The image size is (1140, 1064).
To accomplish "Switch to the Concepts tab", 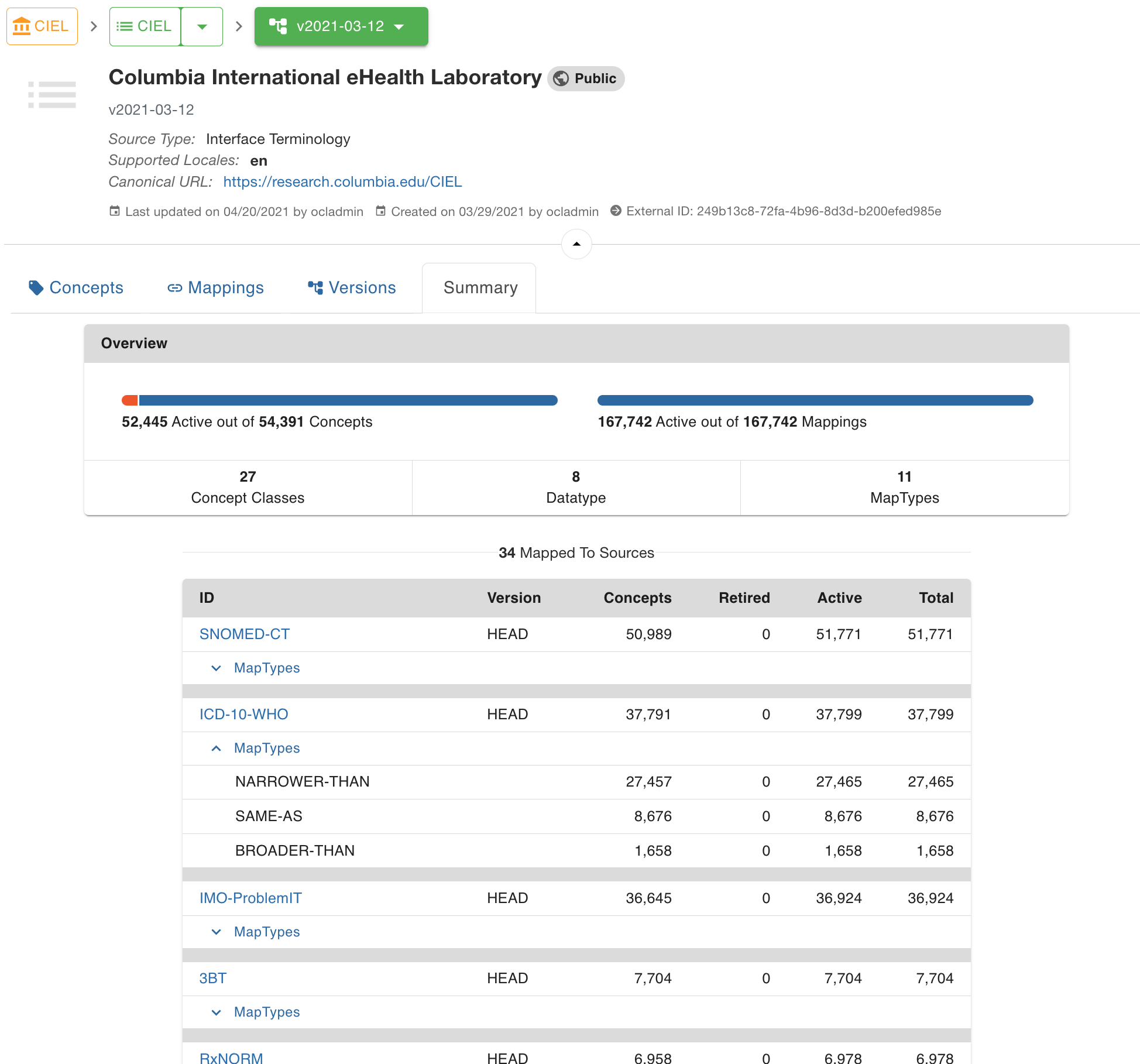I will pos(87,287).
